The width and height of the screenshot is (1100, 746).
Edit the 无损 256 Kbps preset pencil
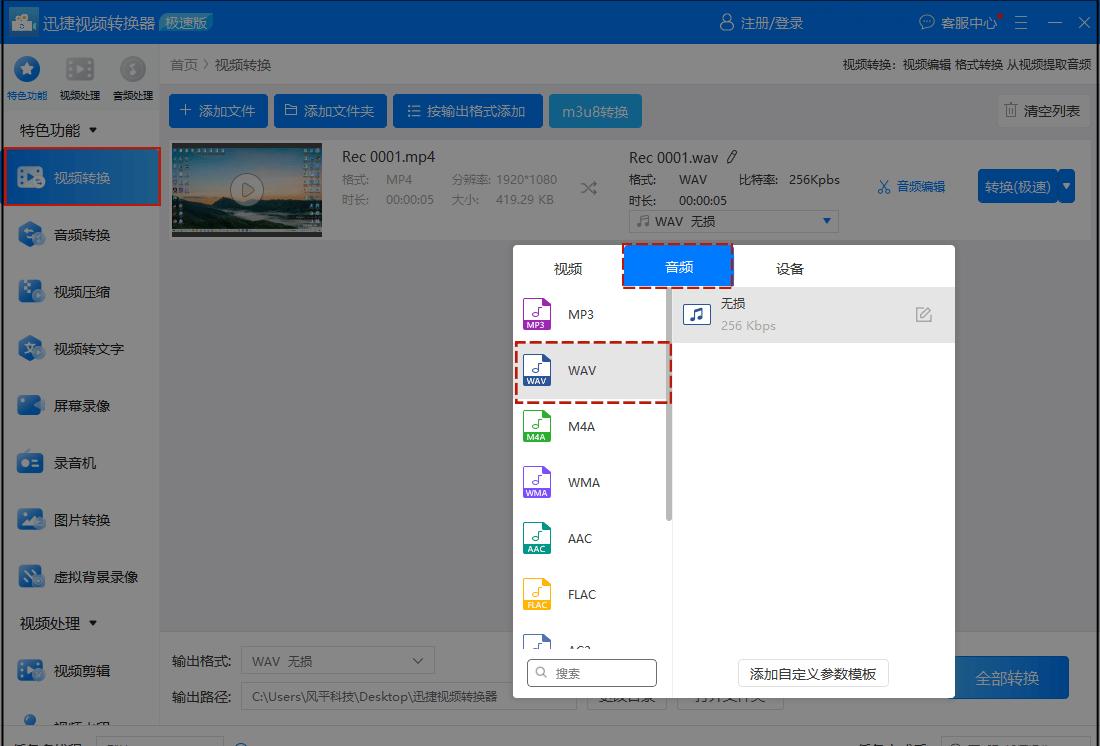click(923, 313)
